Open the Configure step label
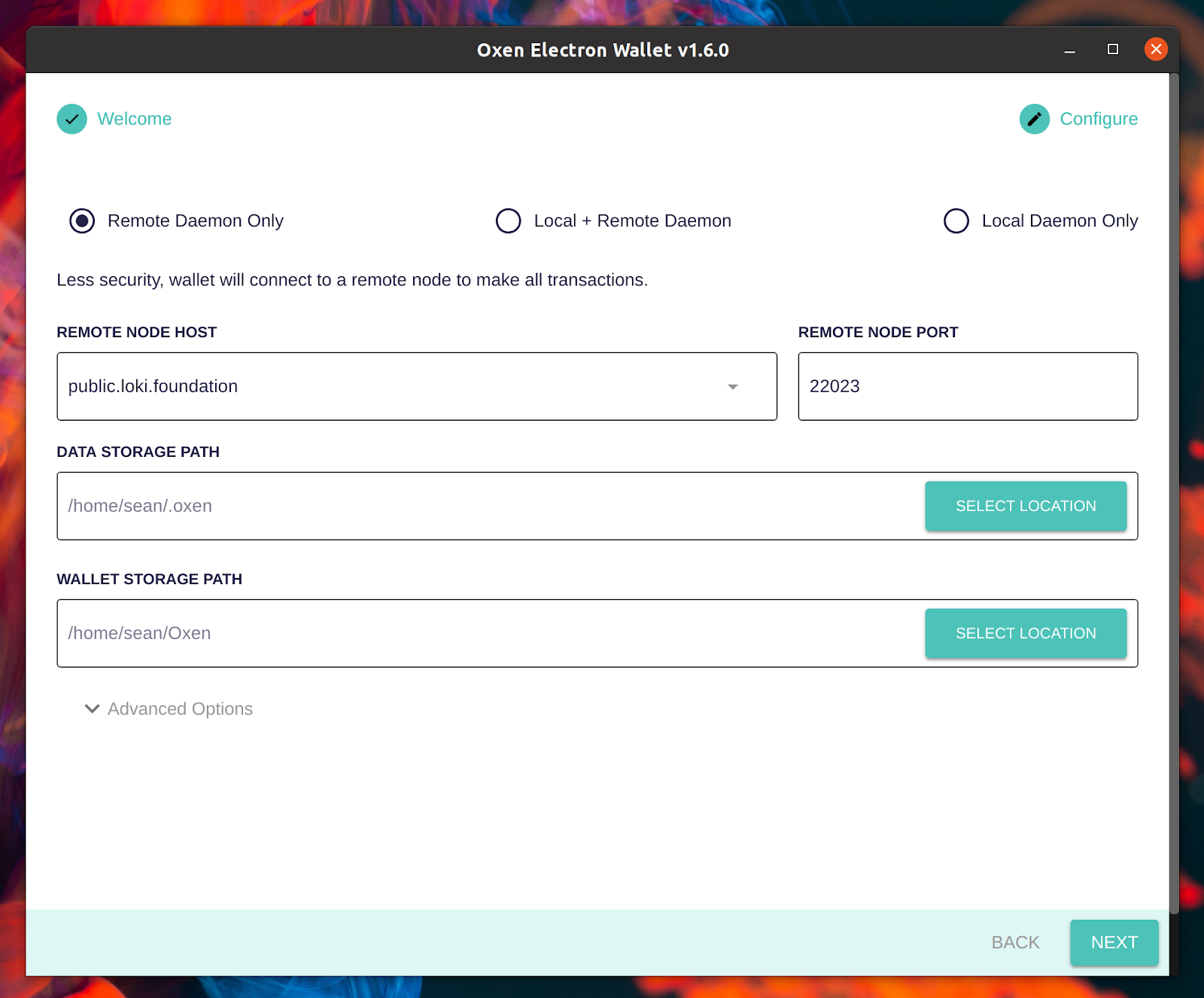The height and width of the screenshot is (998, 1204). point(1099,119)
